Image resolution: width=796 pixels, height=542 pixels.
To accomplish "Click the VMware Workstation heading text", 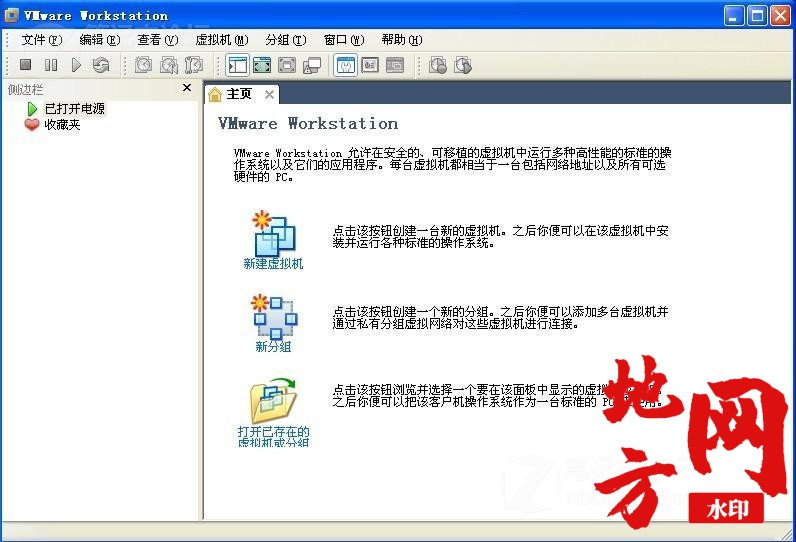I will (308, 123).
